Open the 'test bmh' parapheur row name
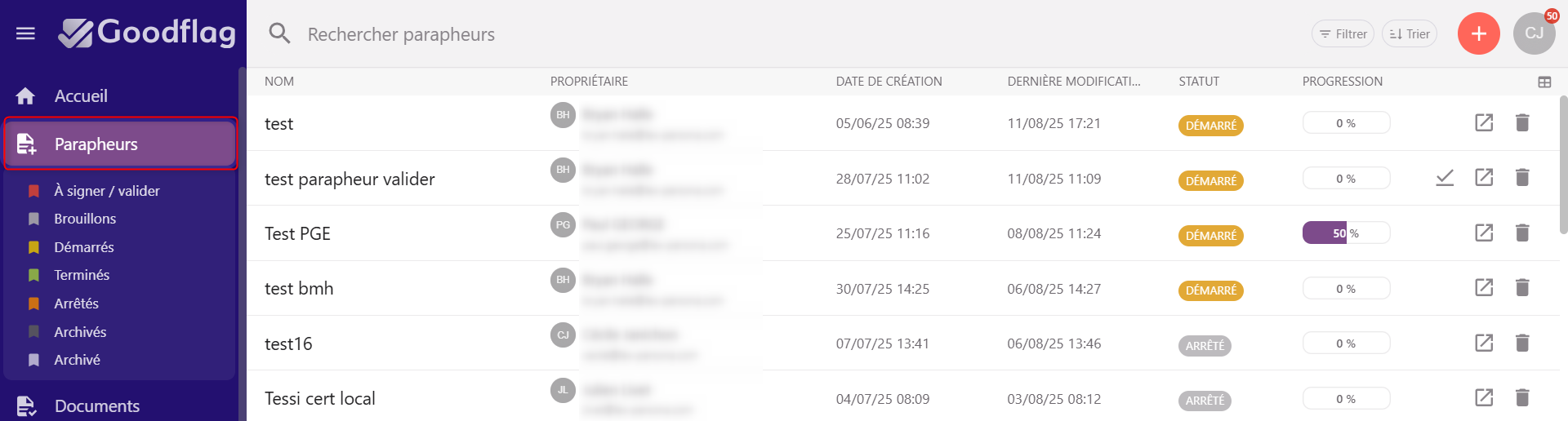 (x=299, y=289)
